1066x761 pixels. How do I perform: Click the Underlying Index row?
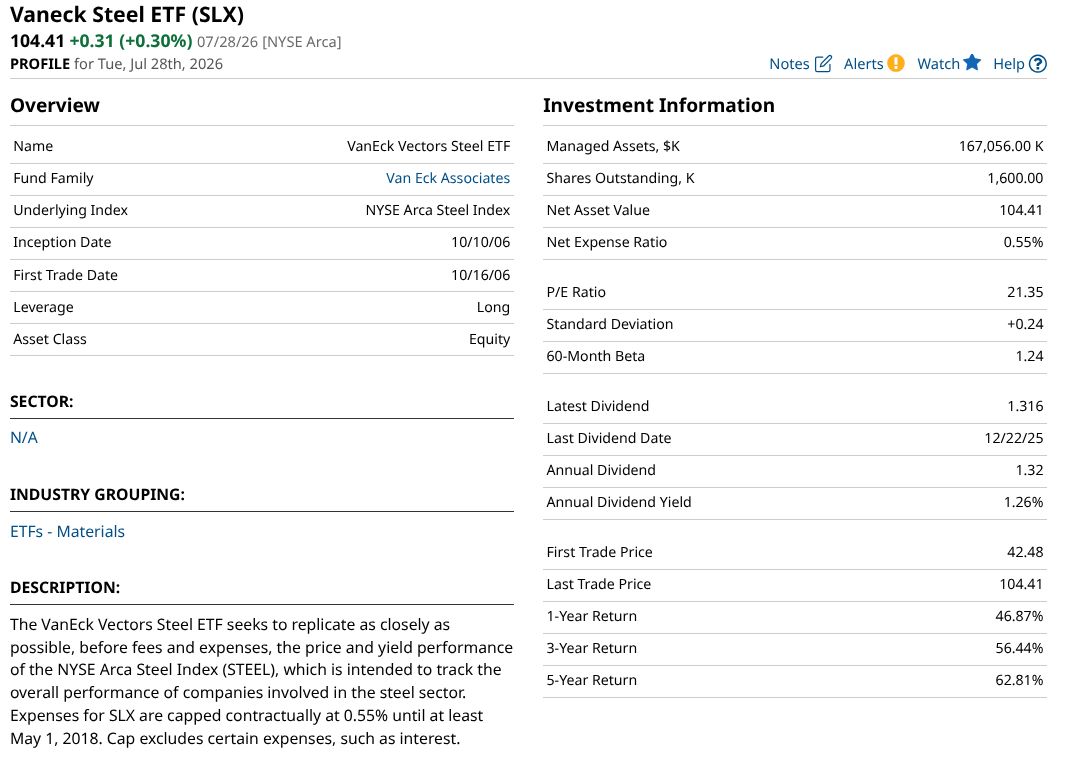262,211
